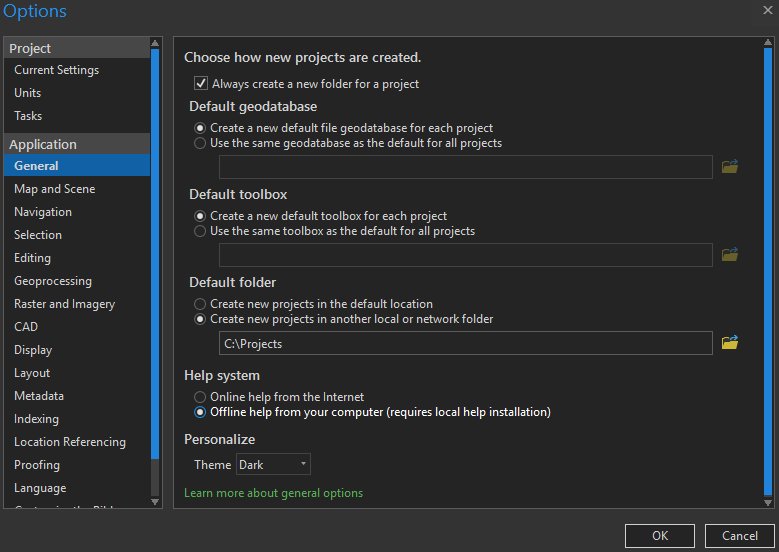Cancel the Options dialog
This screenshot has height=552, width=779.
(x=740, y=536)
